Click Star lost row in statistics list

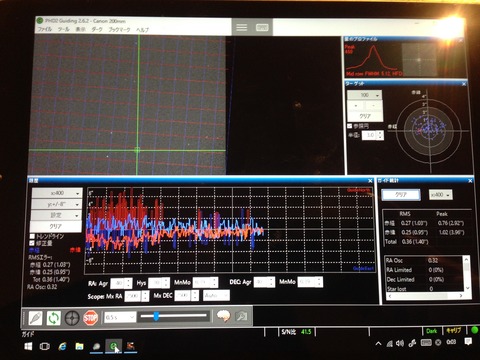pos(423,289)
